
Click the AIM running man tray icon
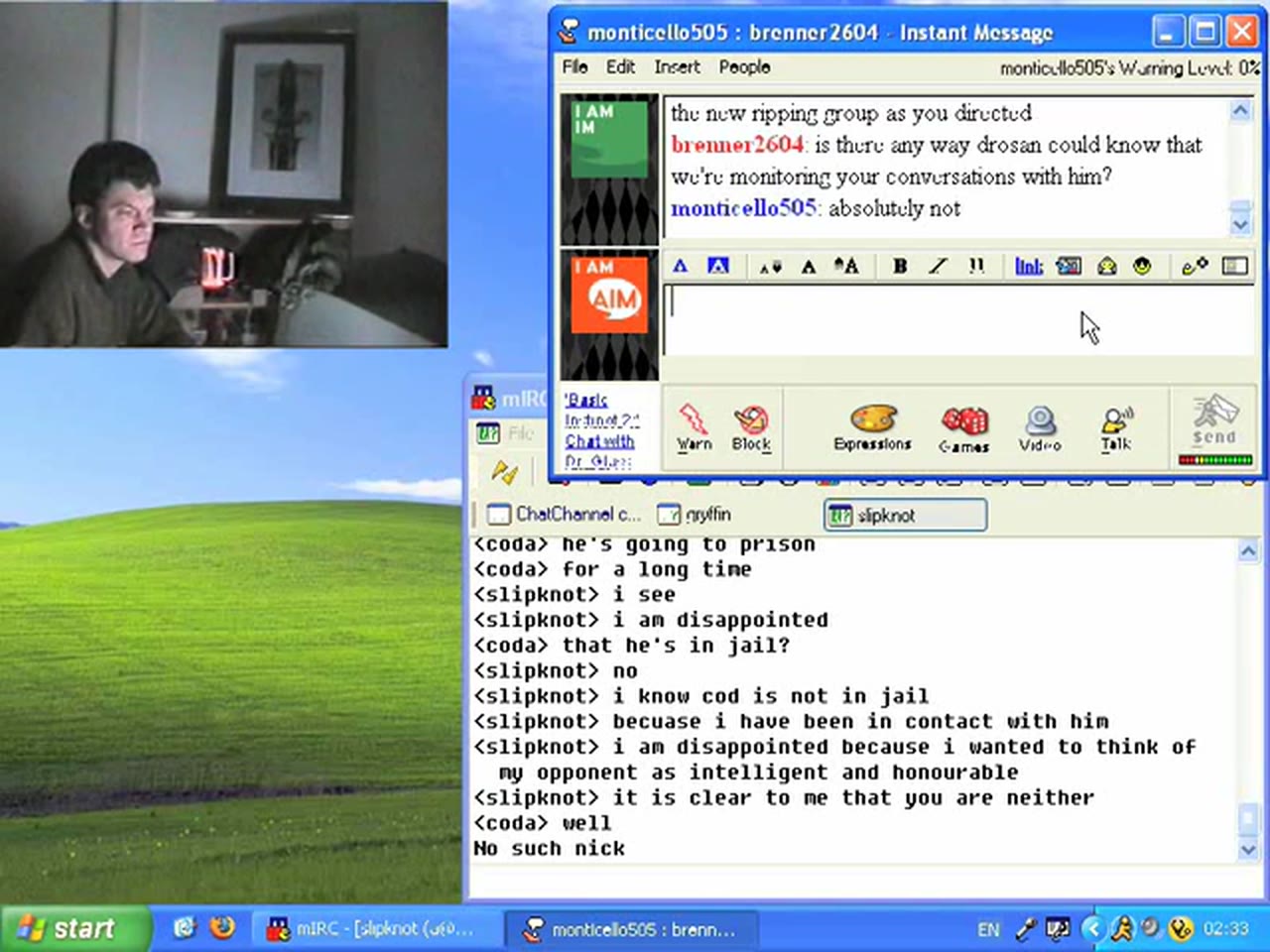click(x=1122, y=929)
